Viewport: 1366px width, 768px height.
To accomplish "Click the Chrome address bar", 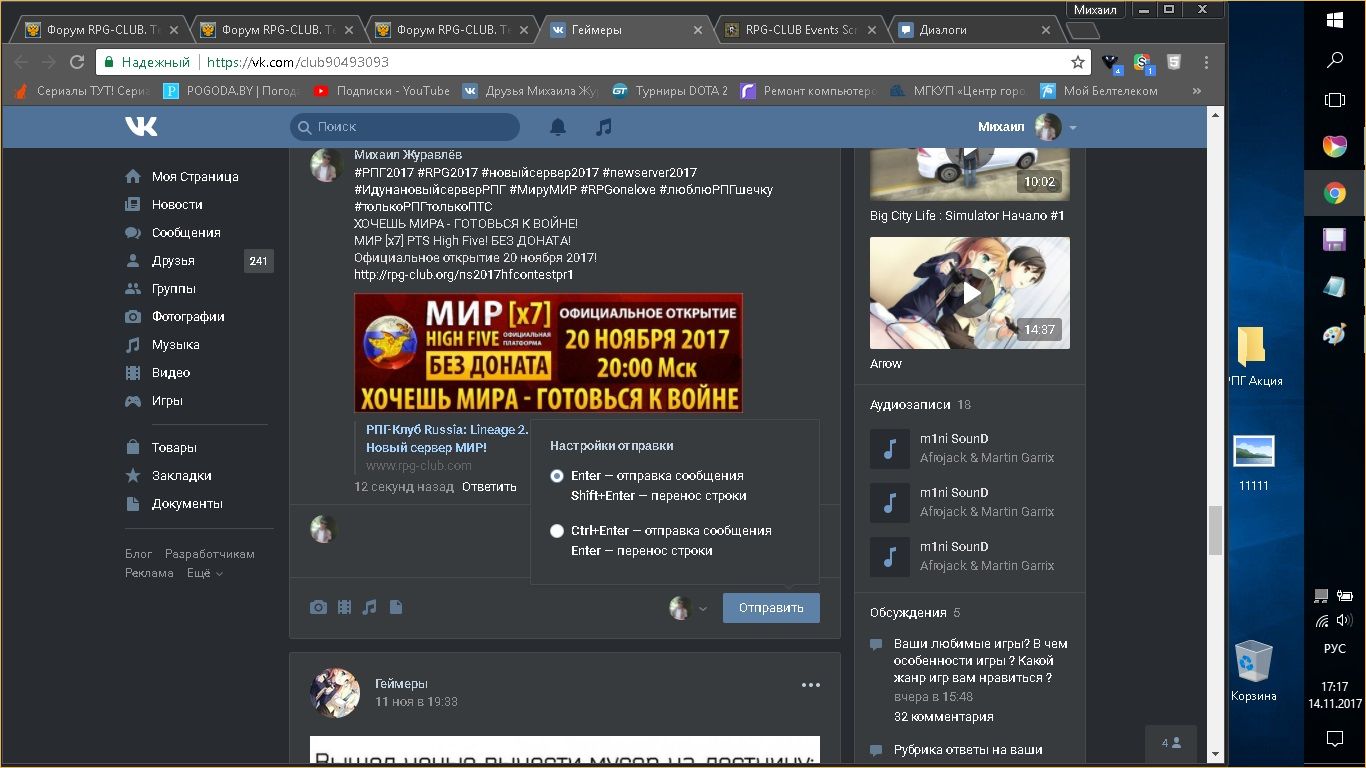I will coord(594,62).
